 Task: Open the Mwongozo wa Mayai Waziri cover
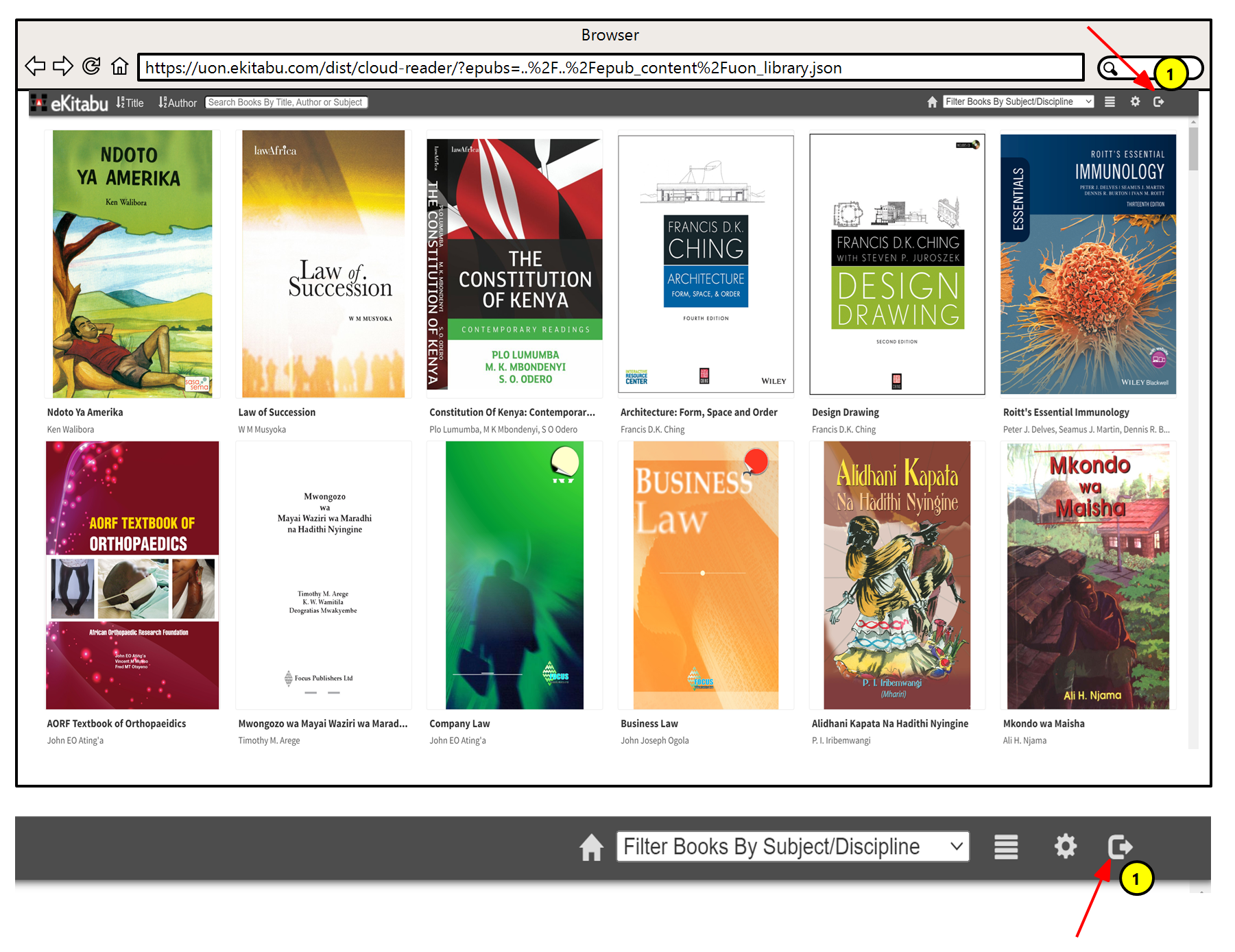(x=323, y=575)
